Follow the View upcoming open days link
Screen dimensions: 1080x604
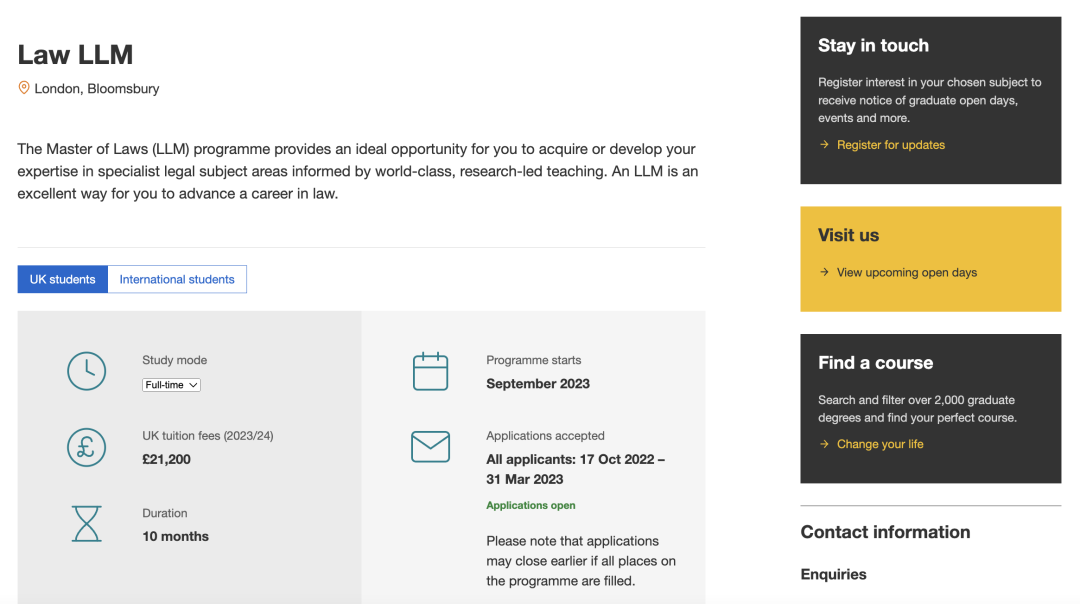906,272
